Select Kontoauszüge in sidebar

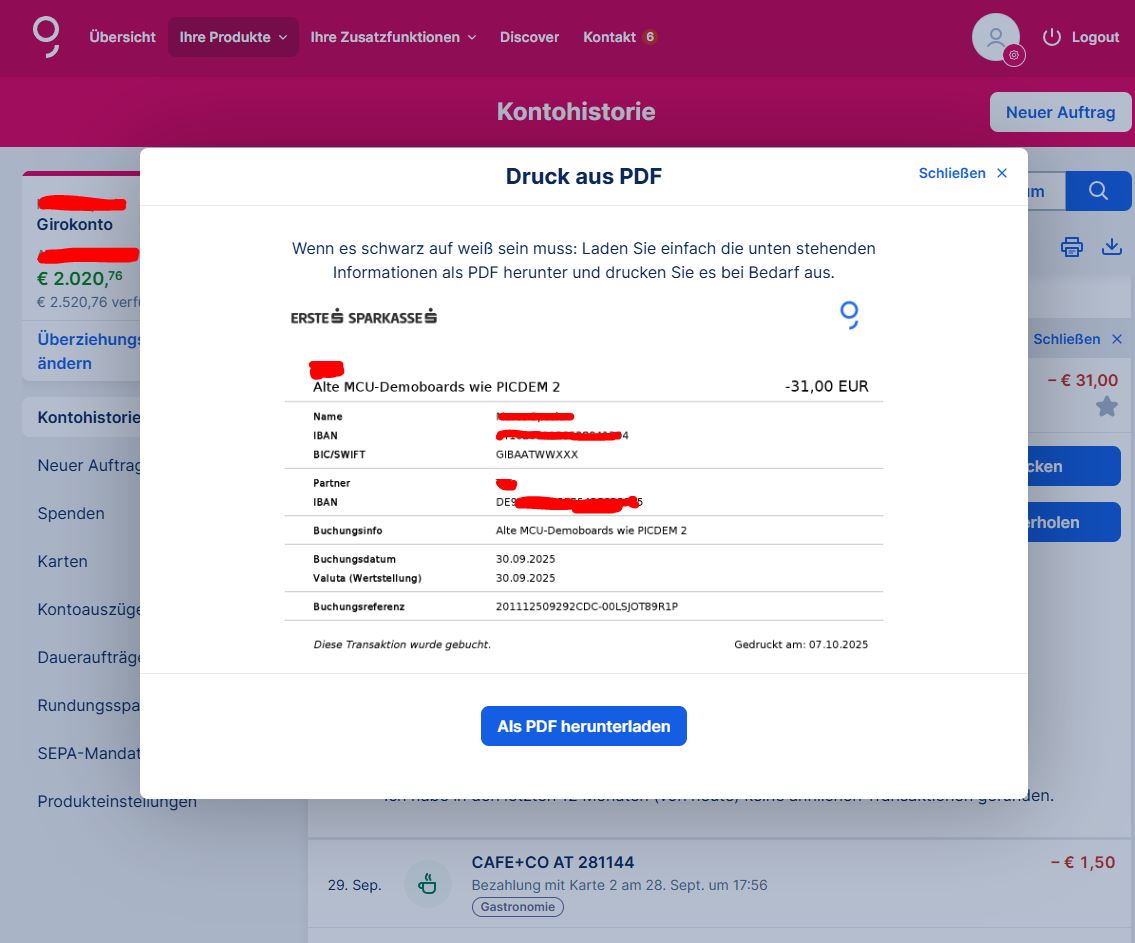tap(88, 609)
